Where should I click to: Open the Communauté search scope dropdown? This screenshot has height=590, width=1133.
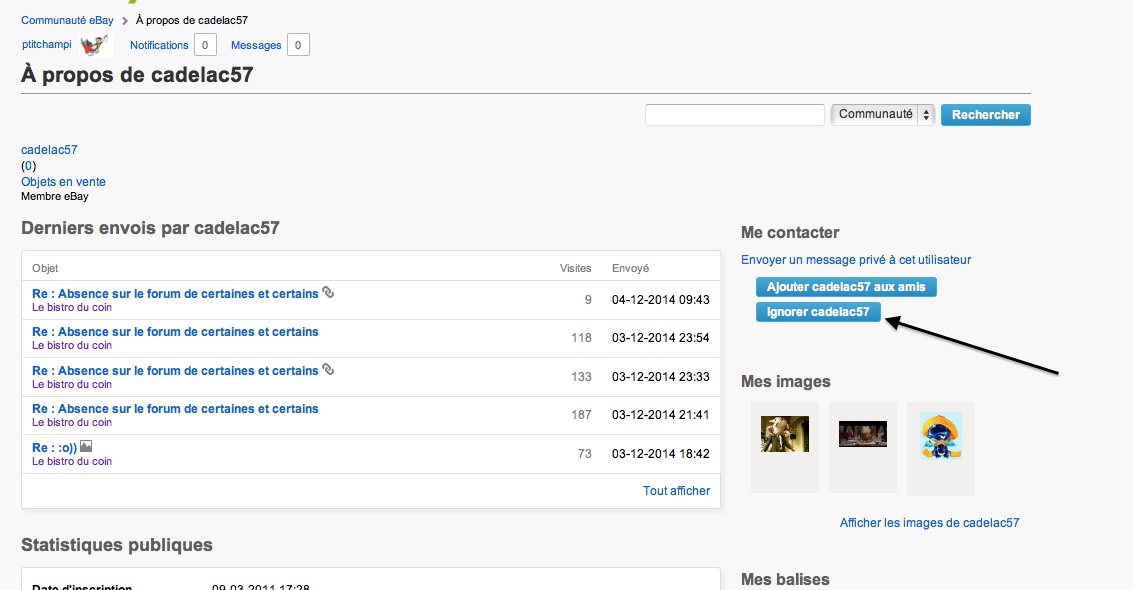pos(883,114)
